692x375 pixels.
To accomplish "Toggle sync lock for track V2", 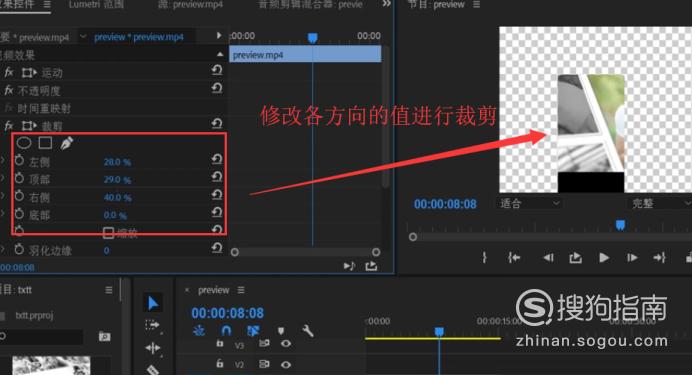I will point(264,364).
